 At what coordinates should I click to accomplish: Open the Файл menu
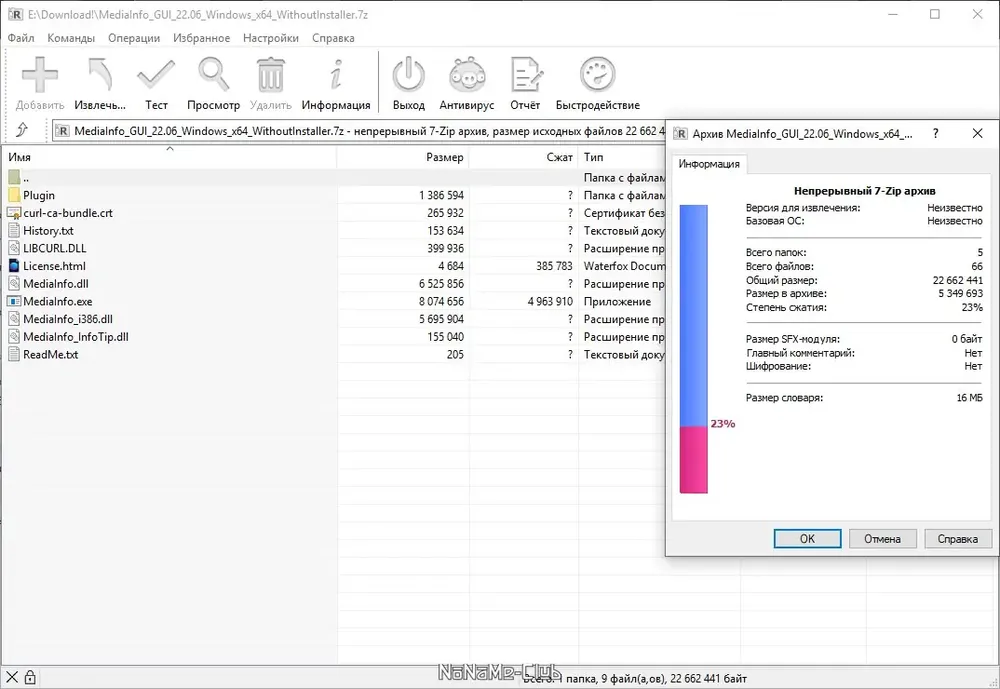coord(21,38)
